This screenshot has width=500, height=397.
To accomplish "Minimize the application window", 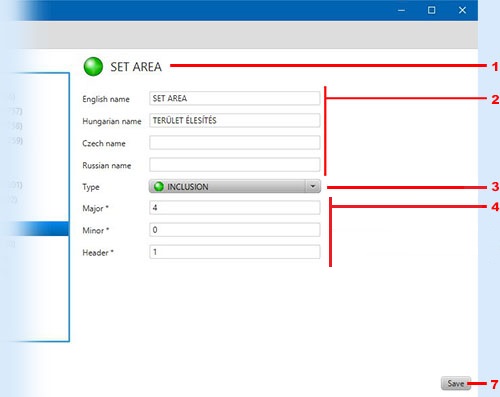I will pyautogui.click(x=401, y=10).
